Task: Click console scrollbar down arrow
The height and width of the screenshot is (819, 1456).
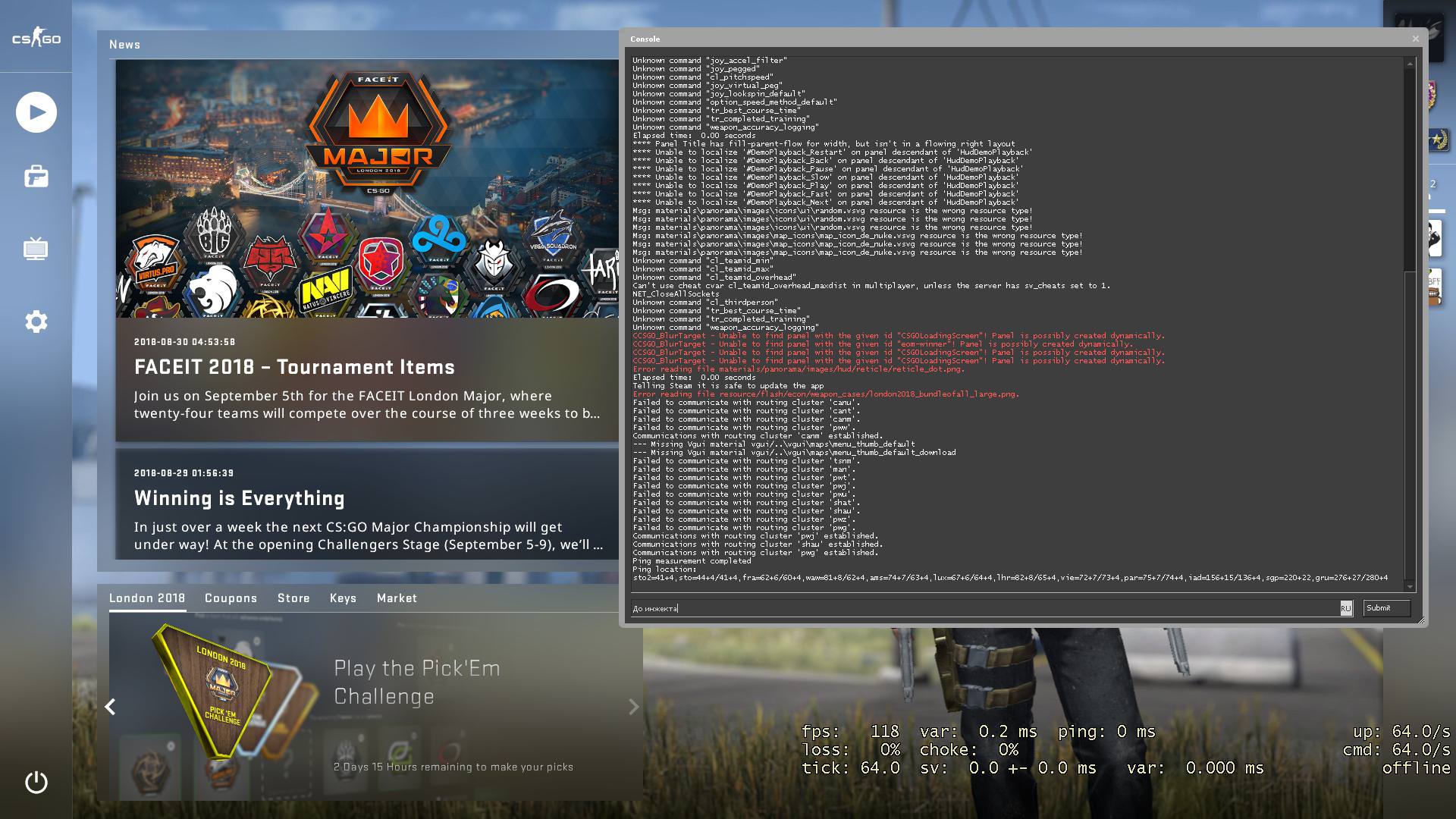Action: pos(1410,586)
